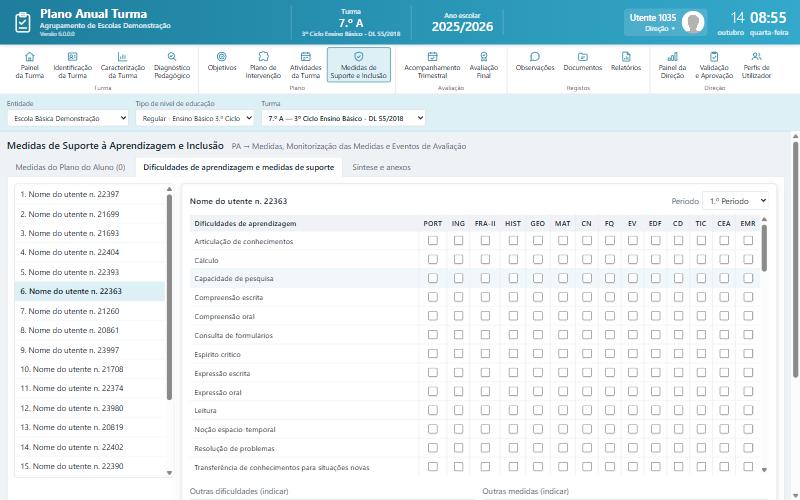Image resolution: width=800 pixels, height=500 pixels.
Task: Open Diagnóstico Pedagógico
Action: pyautogui.click(x=172, y=65)
